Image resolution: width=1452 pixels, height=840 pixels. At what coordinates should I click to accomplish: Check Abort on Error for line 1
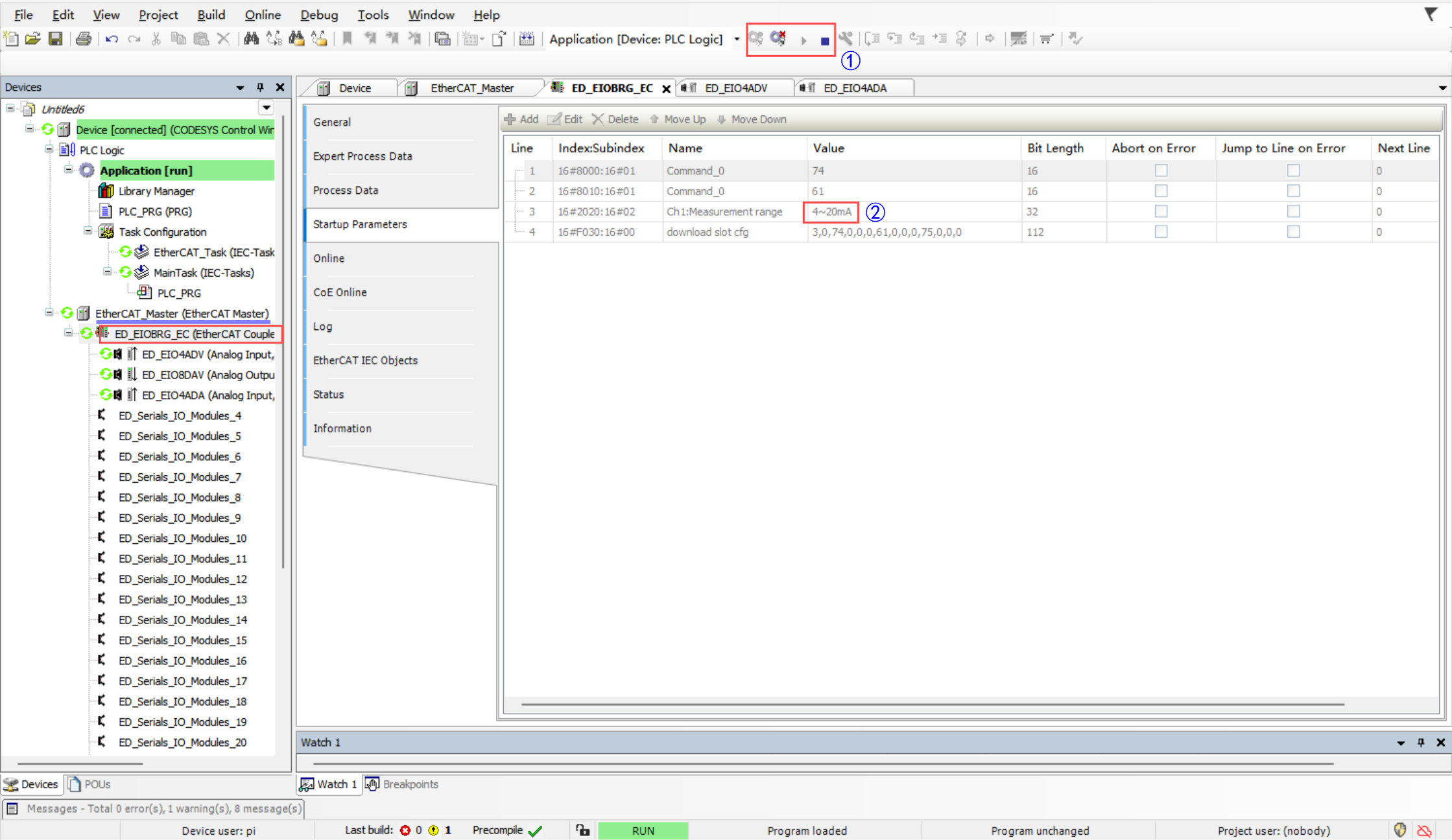point(1161,170)
